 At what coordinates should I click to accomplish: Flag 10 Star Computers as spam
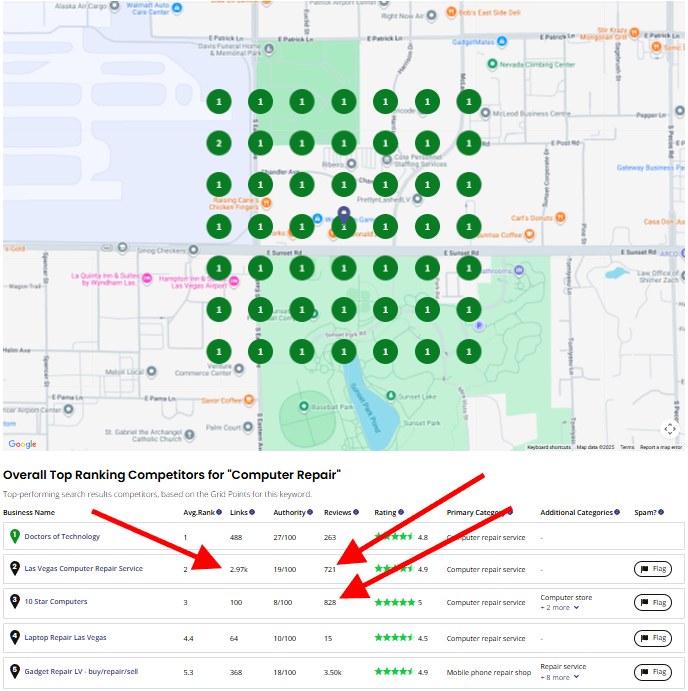click(653, 602)
